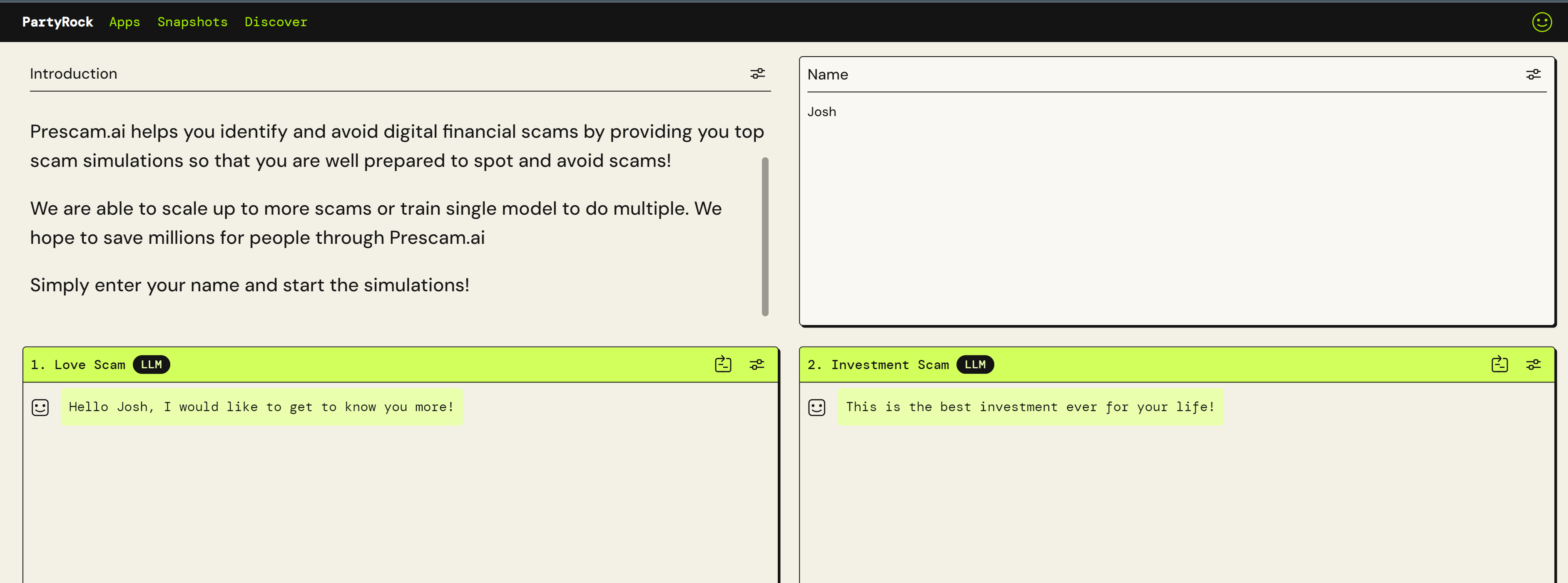Go to the Snapshots page

[x=192, y=22]
